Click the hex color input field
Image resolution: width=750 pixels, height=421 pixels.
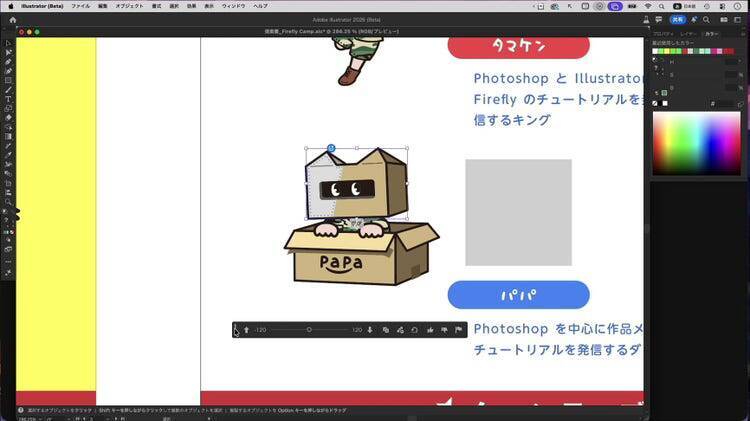[726, 104]
